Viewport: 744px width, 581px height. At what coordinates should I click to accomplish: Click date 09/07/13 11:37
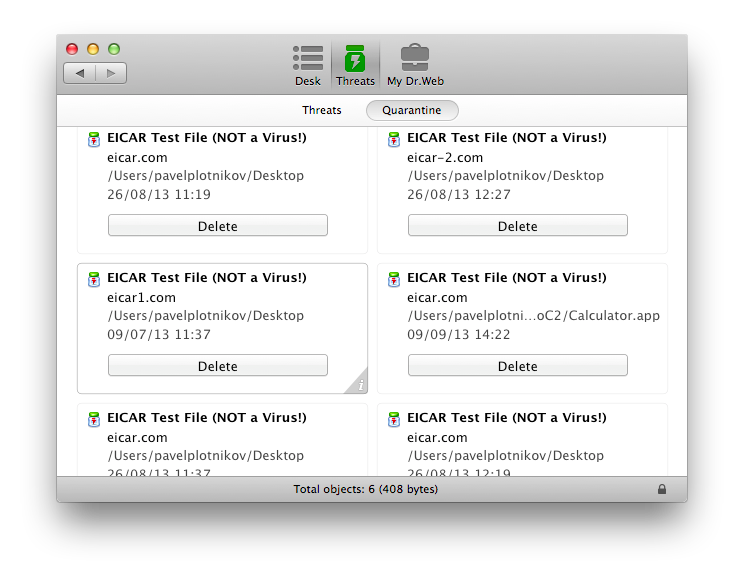tap(158, 335)
